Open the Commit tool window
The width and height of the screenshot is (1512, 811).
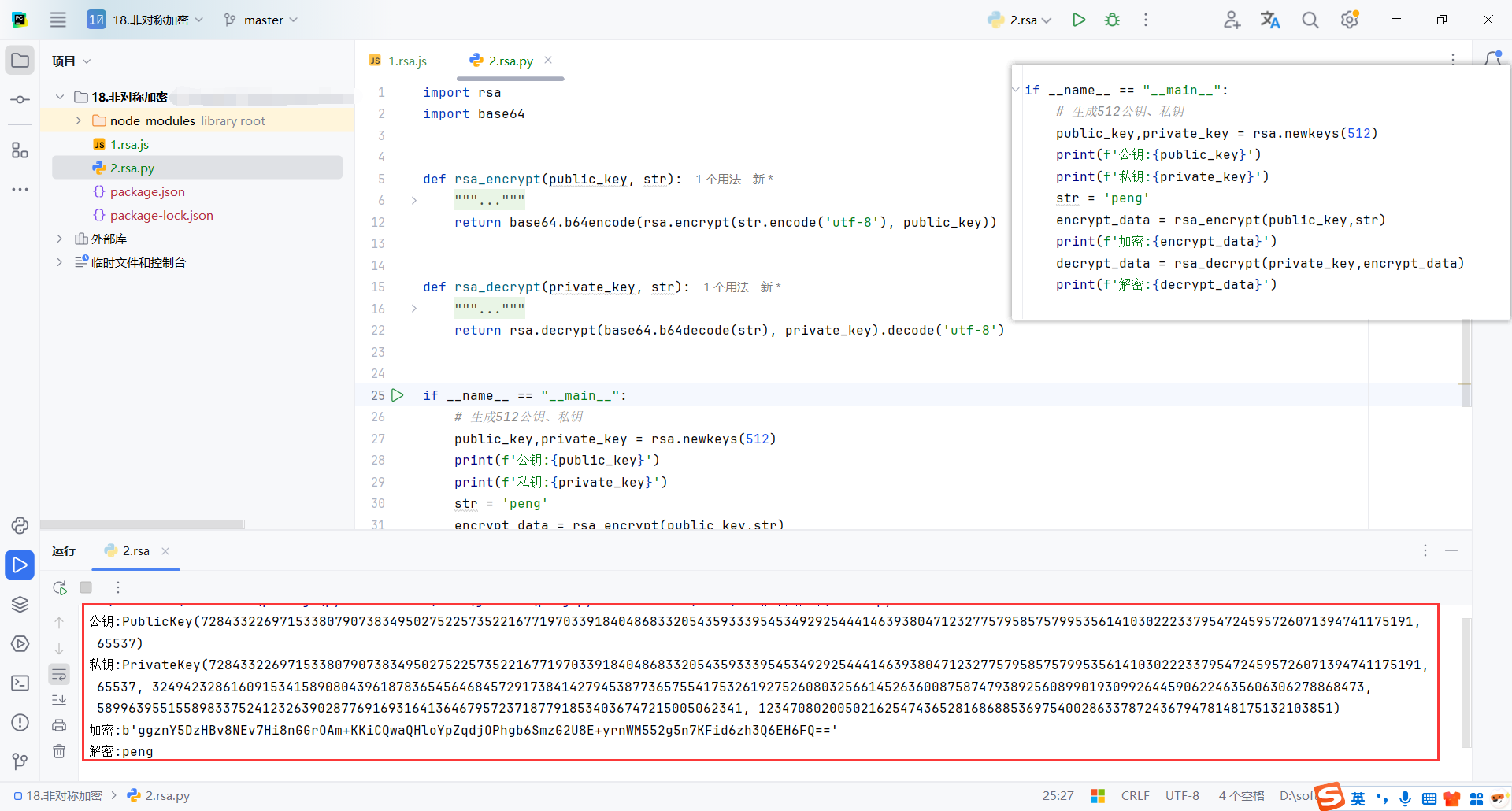pyautogui.click(x=20, y=99)
